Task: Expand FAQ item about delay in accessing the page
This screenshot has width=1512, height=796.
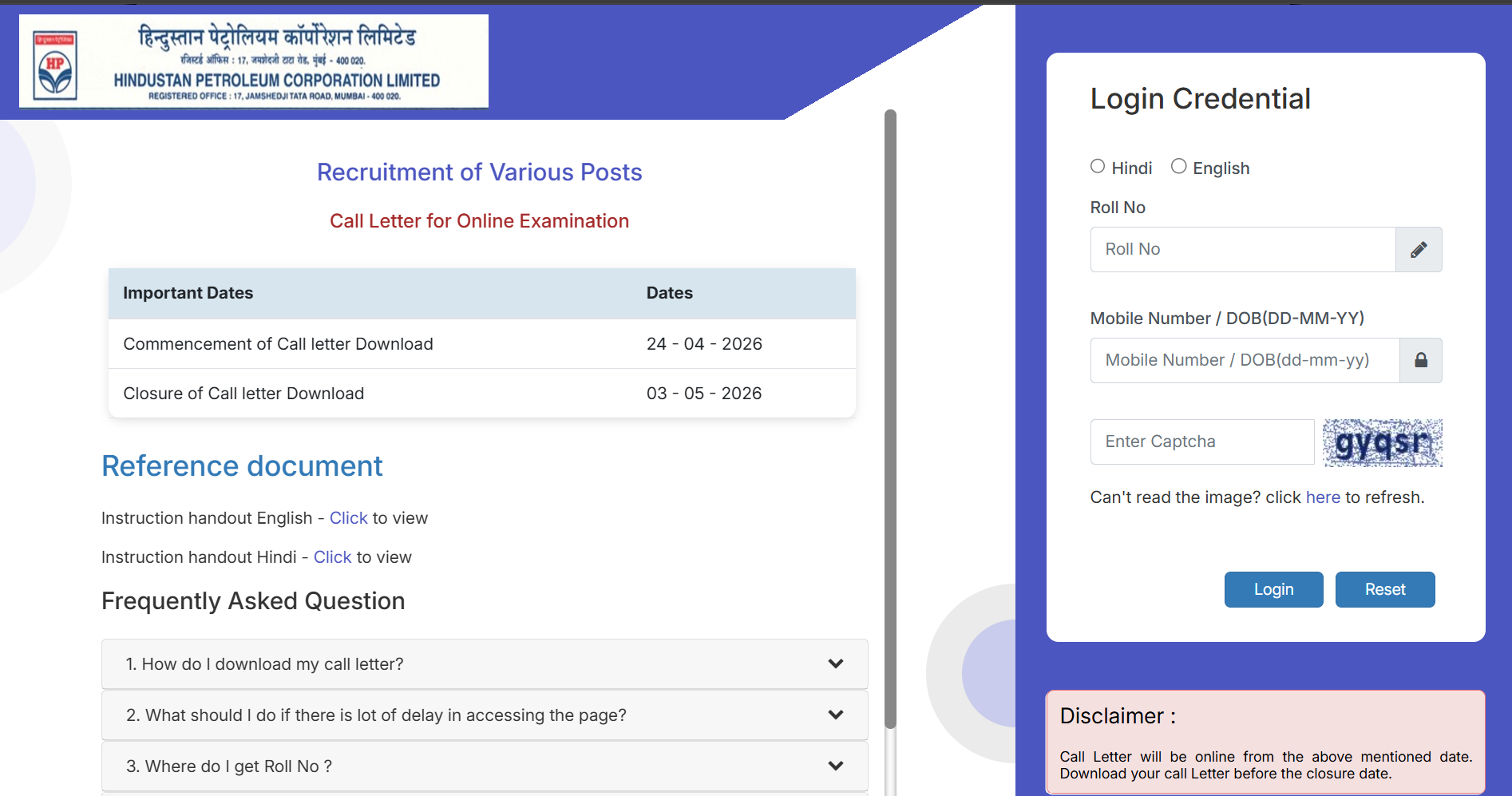Action: (x=483, y=715)
